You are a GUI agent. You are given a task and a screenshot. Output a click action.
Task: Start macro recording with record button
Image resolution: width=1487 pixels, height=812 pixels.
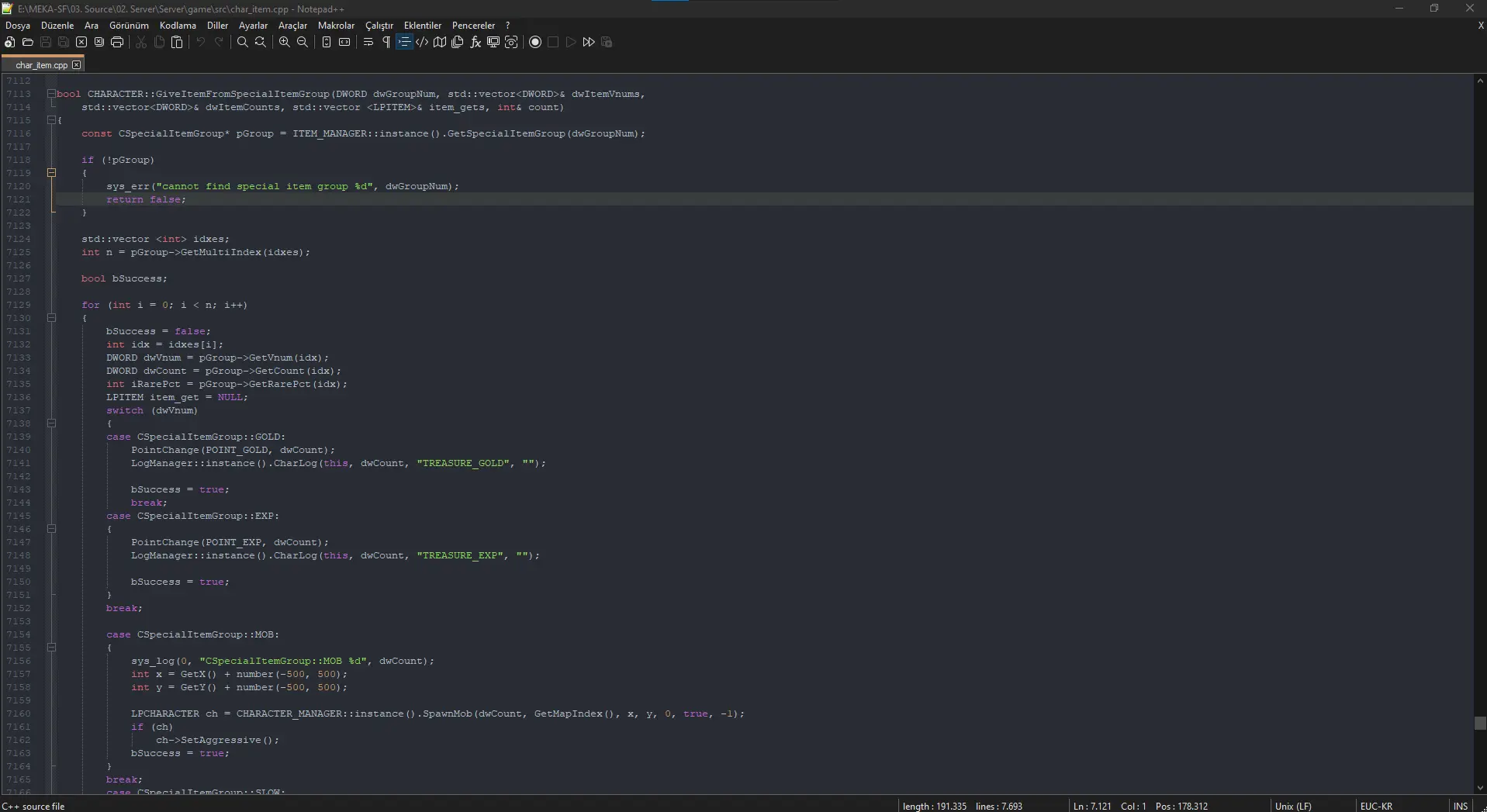tap(535, 42)
